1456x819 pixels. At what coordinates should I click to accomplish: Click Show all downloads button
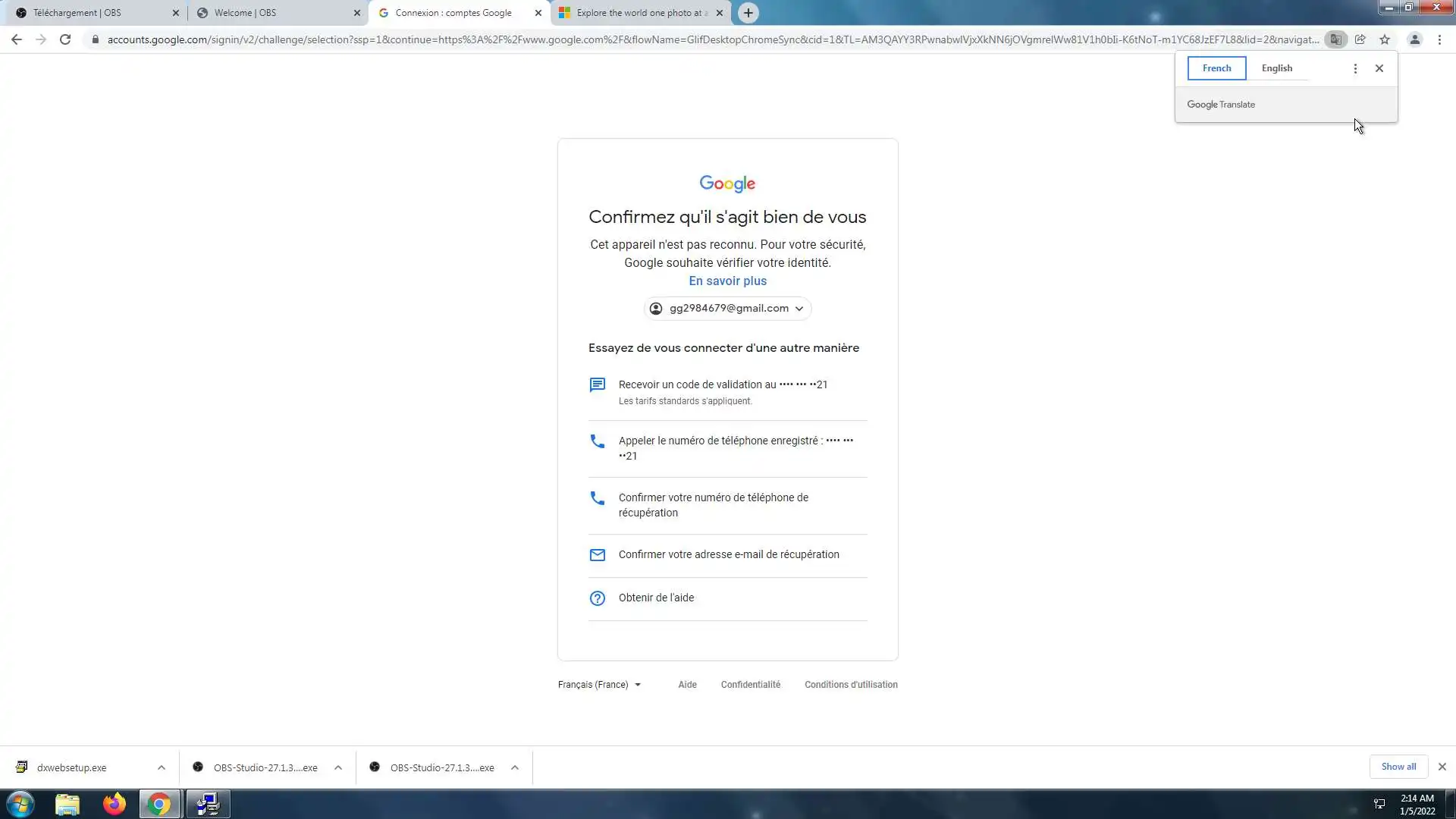tap(1398, 767)
